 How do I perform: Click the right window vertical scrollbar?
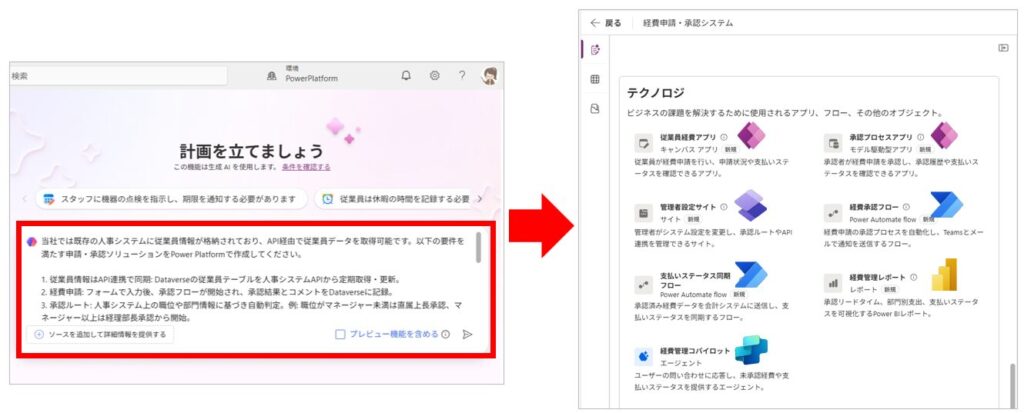1014,386
